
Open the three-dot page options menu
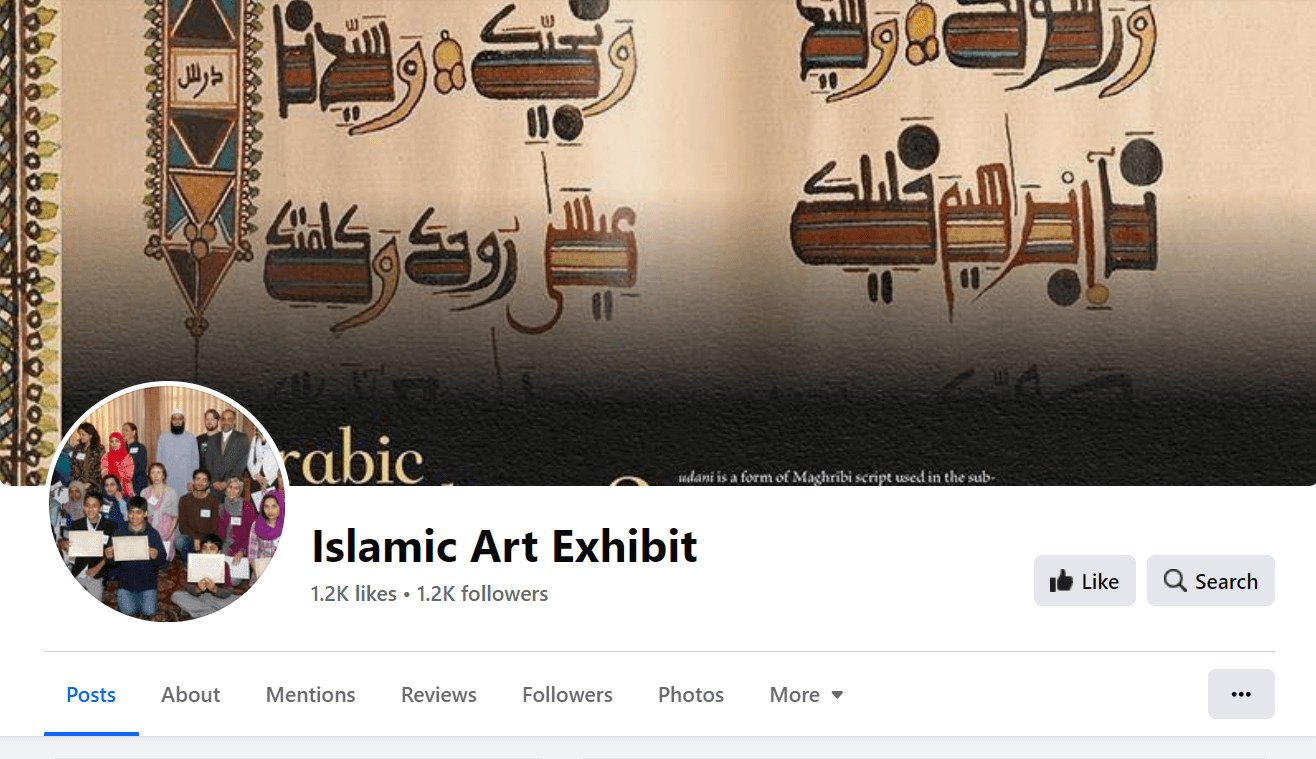[1241, 694]
